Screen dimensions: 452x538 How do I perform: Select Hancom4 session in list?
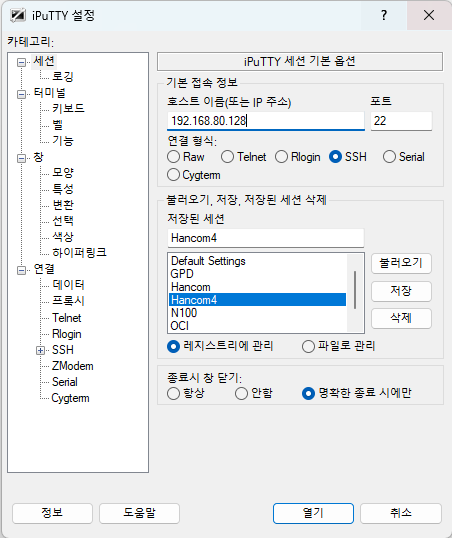(x=257, y=300)
